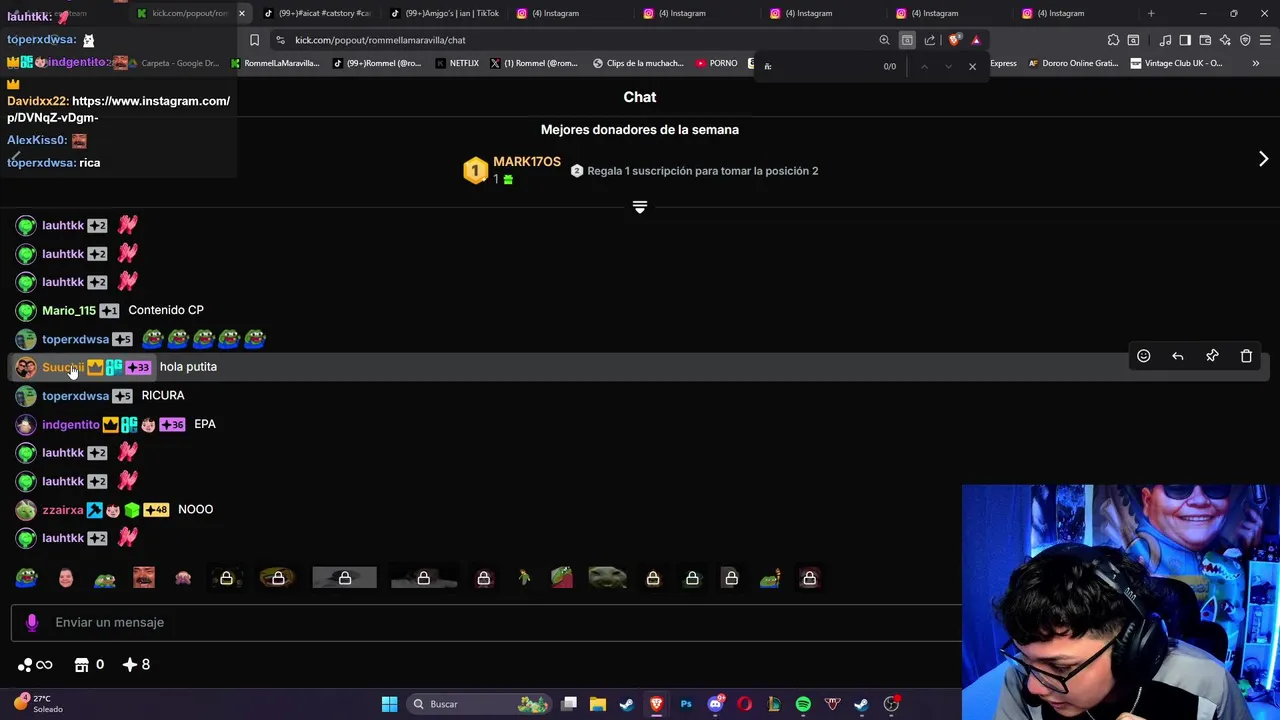1280x720 pixels.
Task: Open Suuchii's username in chat
Action: click(63, 367)
